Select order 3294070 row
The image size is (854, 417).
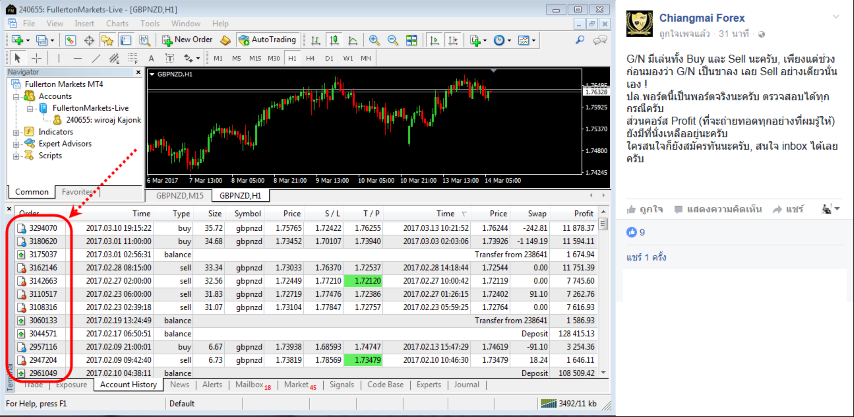tap(305, 227)
